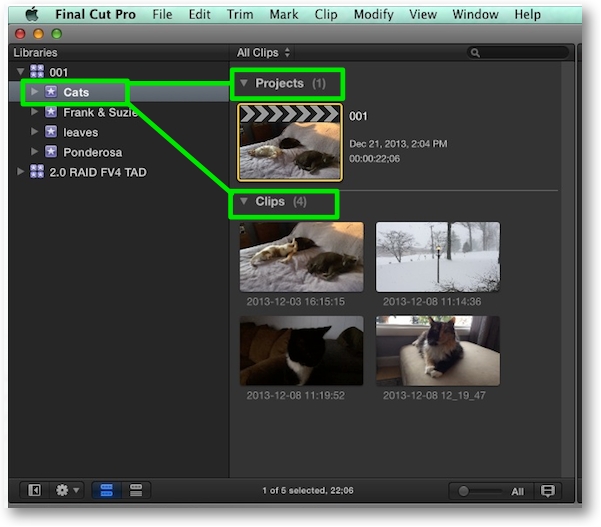
Task: Open the gear action menu
Action: click(67, 490)
